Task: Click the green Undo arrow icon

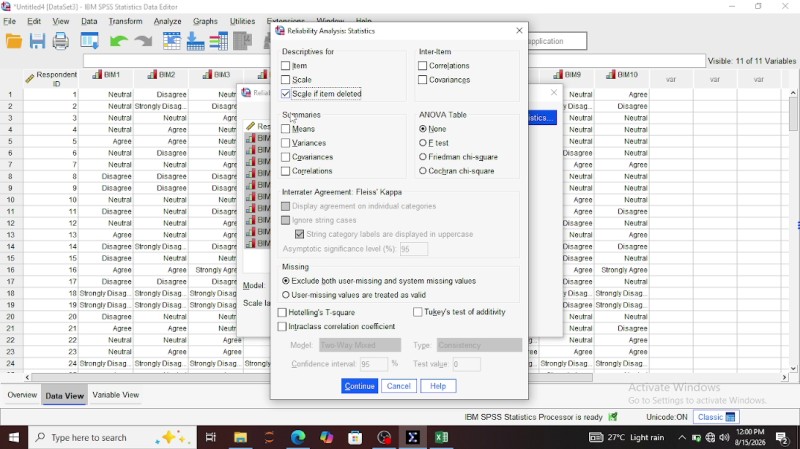Action: point(118,41)
